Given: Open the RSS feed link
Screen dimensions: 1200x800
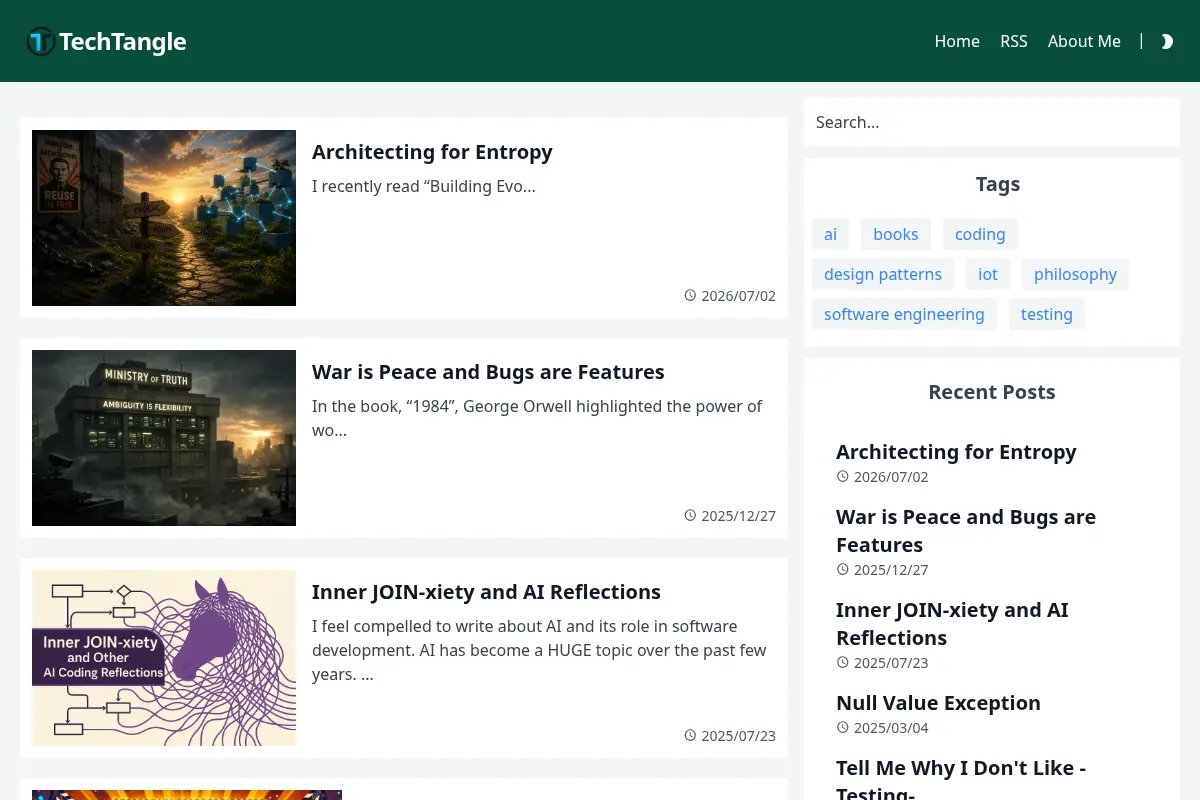Looking at the screenshot, I should coord(1014,41).
